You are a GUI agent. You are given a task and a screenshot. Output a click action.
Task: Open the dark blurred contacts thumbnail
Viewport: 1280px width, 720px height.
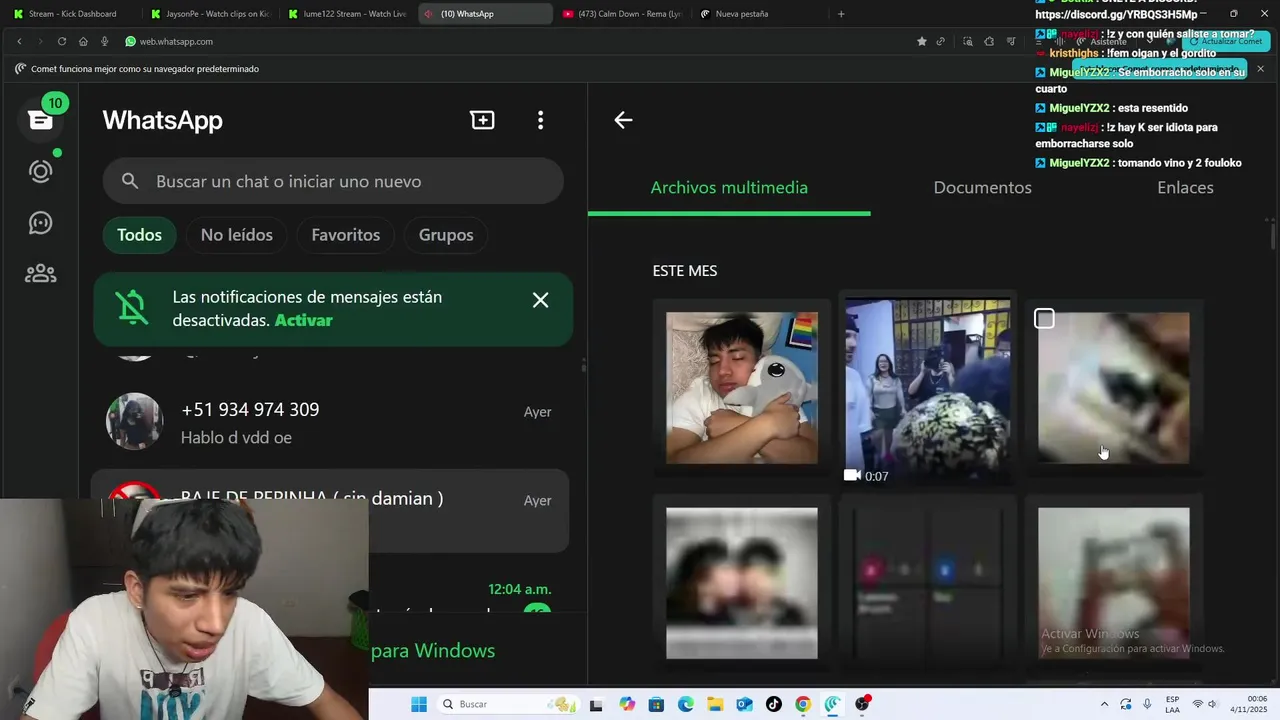pyautogui.click(x=928, y=583)
